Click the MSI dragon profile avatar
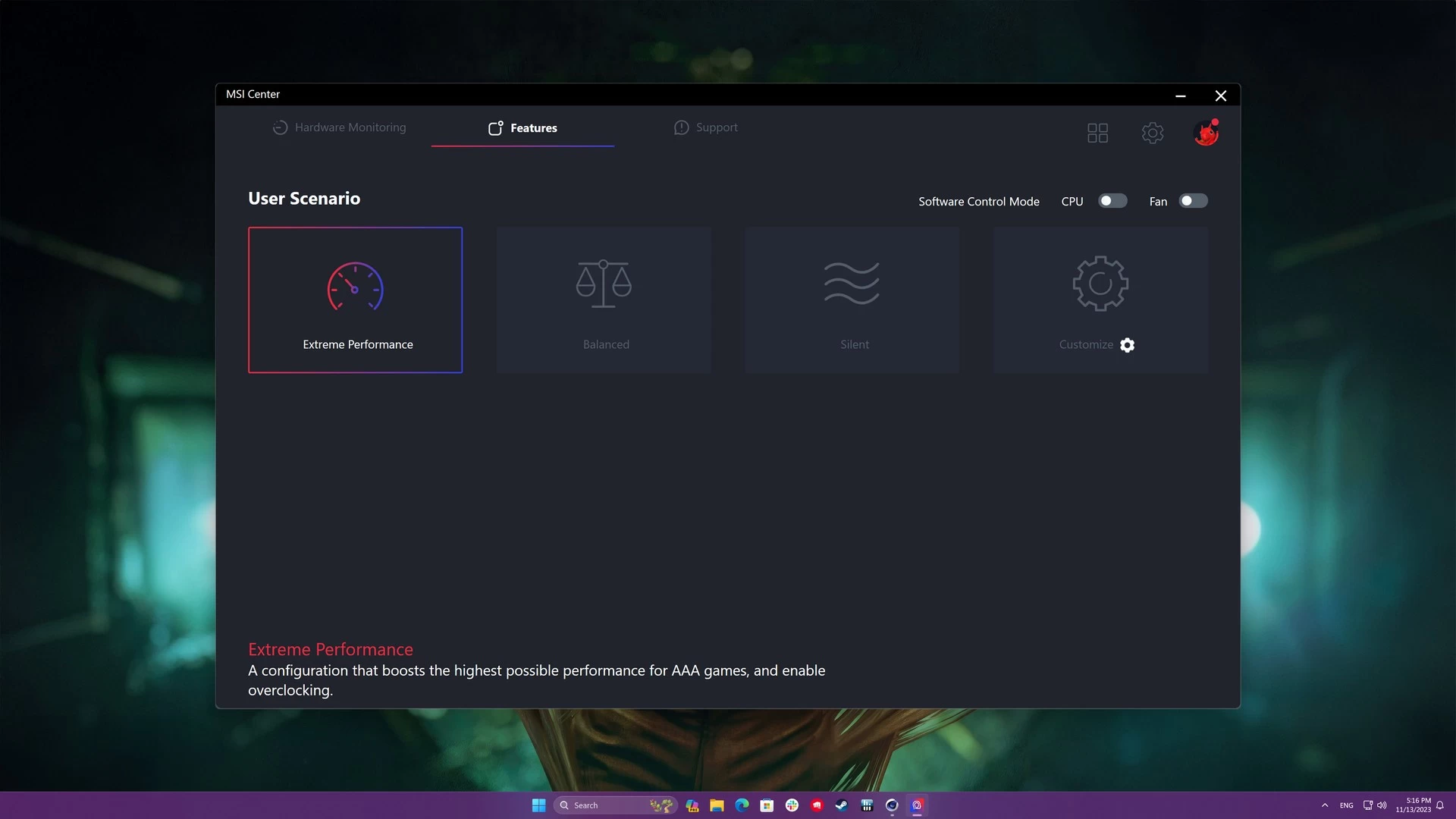The height and width of the screenshot is (819, 1456). (1206, 133)
